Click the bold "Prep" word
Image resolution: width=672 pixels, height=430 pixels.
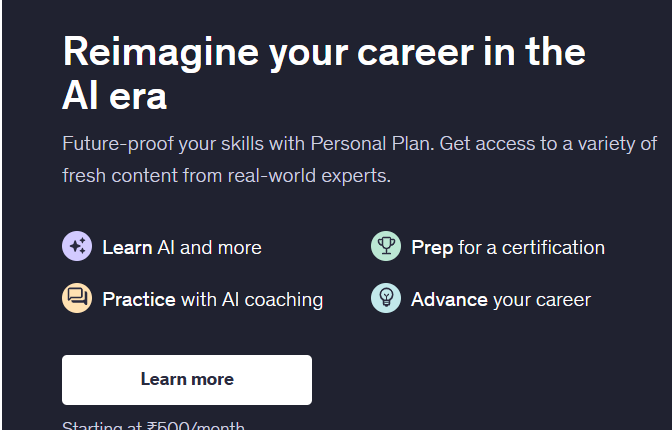tap(432, 247)
